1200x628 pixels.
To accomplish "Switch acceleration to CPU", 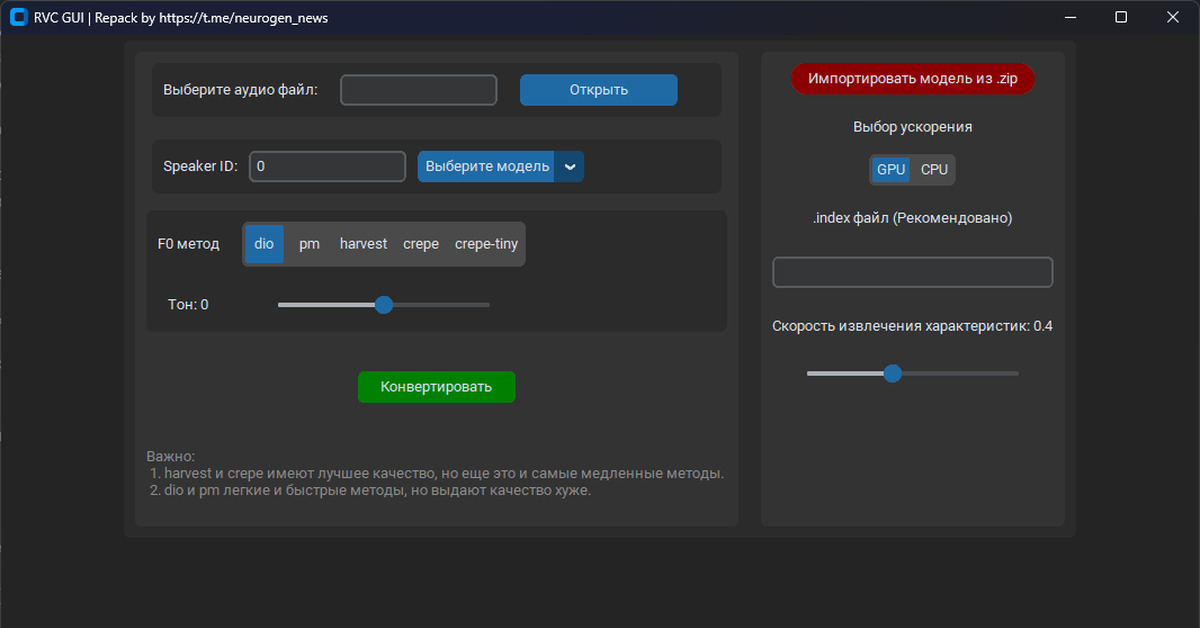I will (x=934, y=170).
